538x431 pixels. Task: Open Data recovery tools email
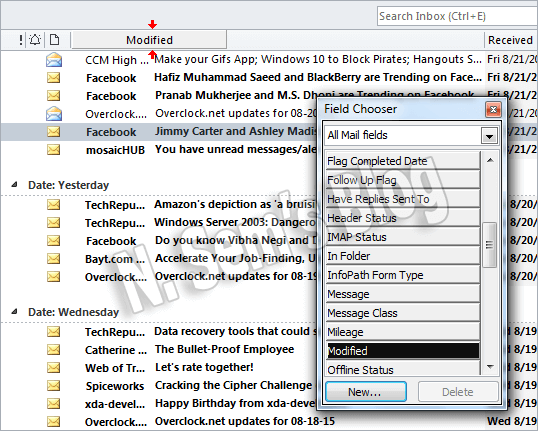click(235, 331)
